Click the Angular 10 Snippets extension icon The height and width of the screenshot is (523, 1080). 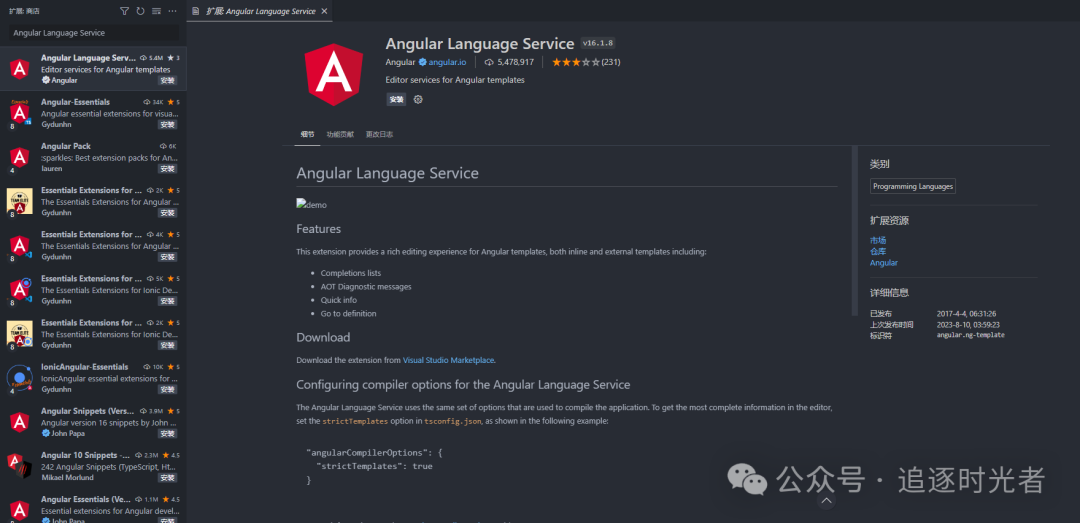tap(19, 466)
